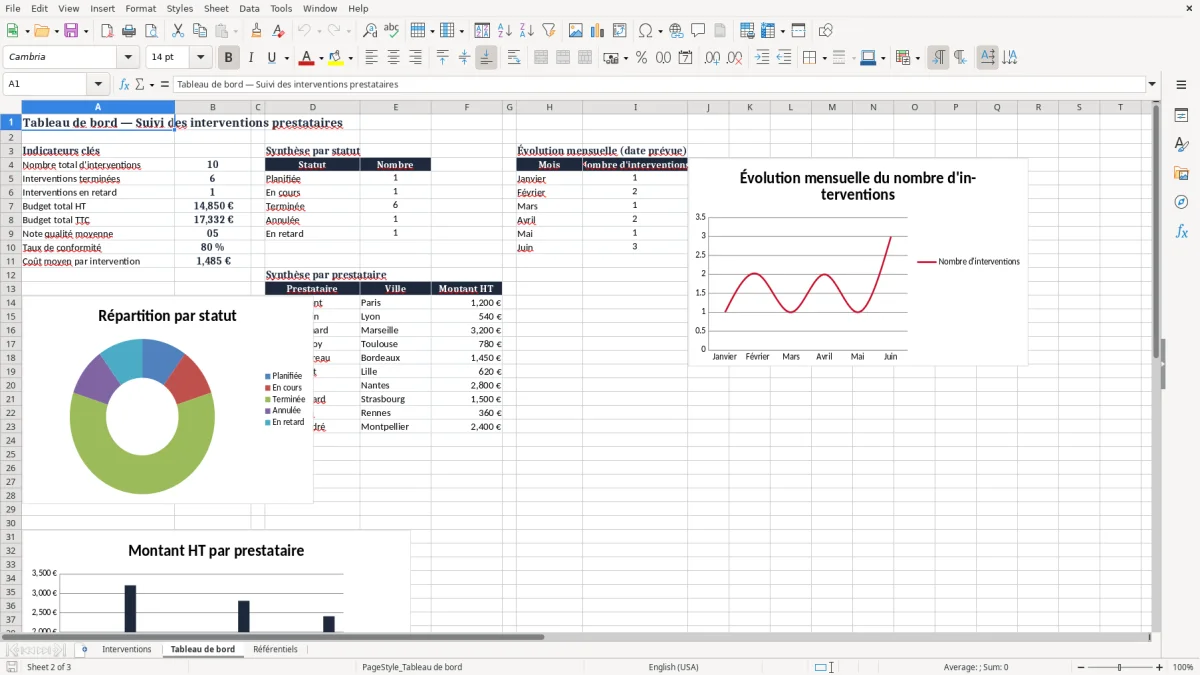Click the Insert Comment icon
This screenshot has width=1200, height=675.
(698, 31)
